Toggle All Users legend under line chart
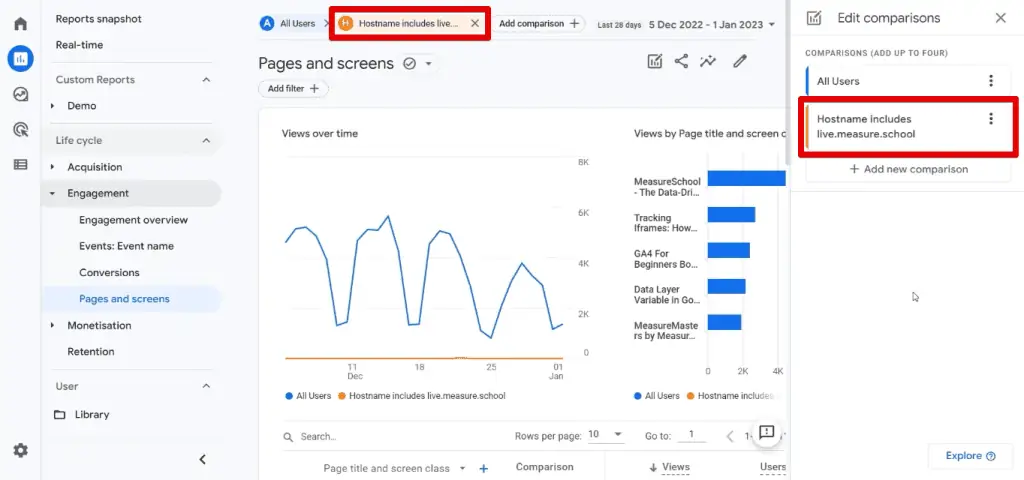This screenshot has height=480, width=1024. point(308,396)
